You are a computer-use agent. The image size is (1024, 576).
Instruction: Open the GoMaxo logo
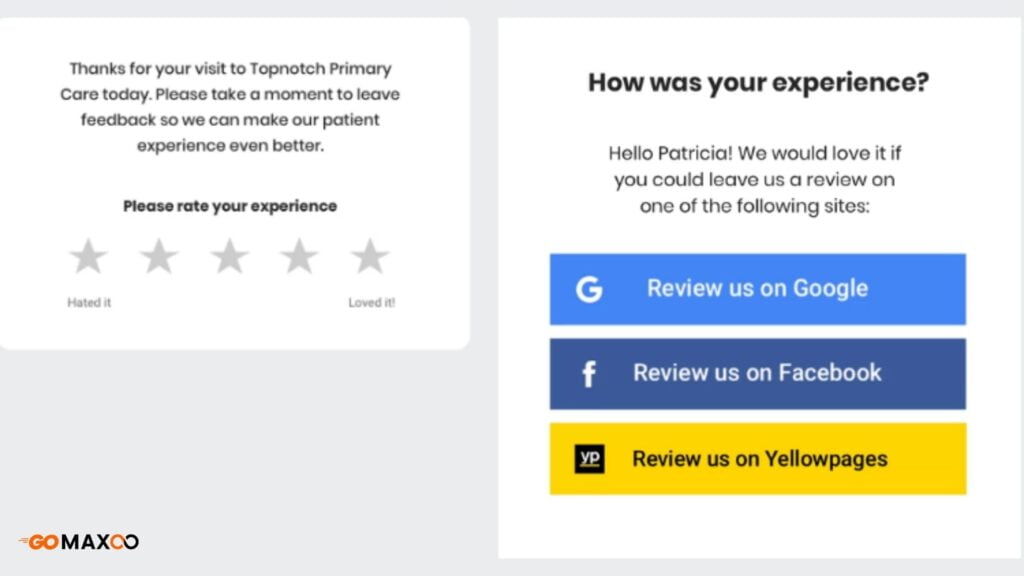pyautogui.click(x=79, y=541)
